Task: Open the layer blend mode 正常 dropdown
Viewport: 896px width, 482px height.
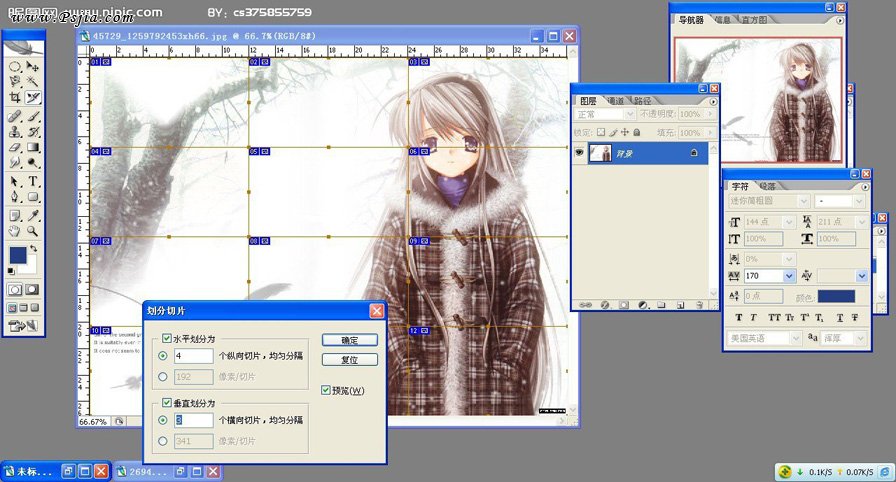Action: coord(605,114)
